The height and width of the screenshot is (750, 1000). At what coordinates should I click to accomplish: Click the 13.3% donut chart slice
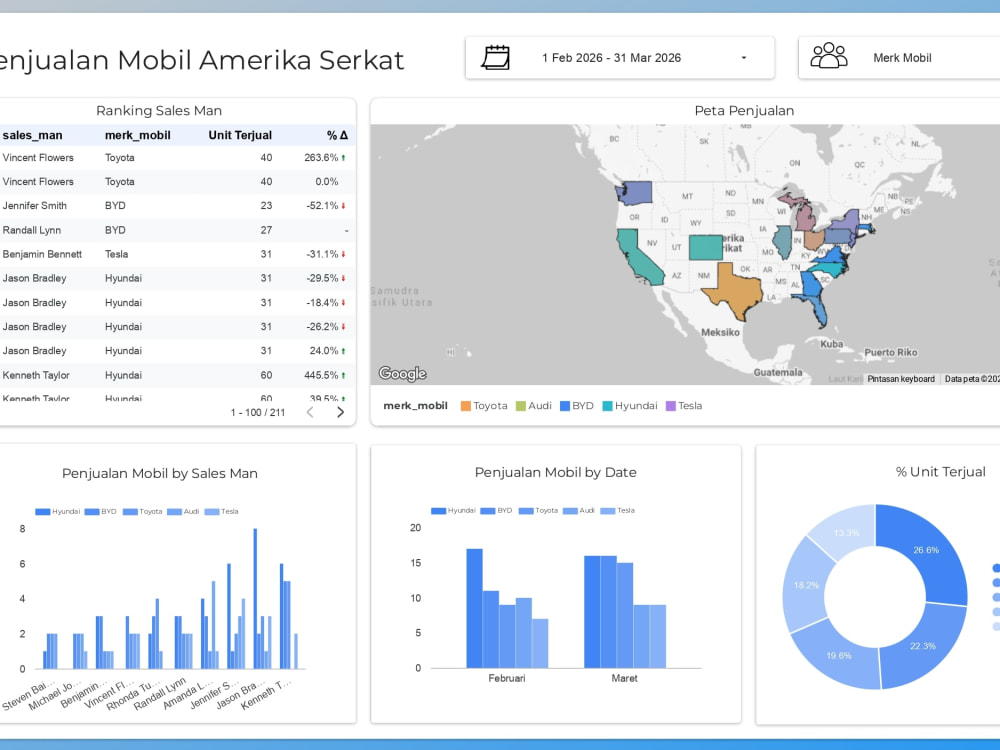click(846, 533)
